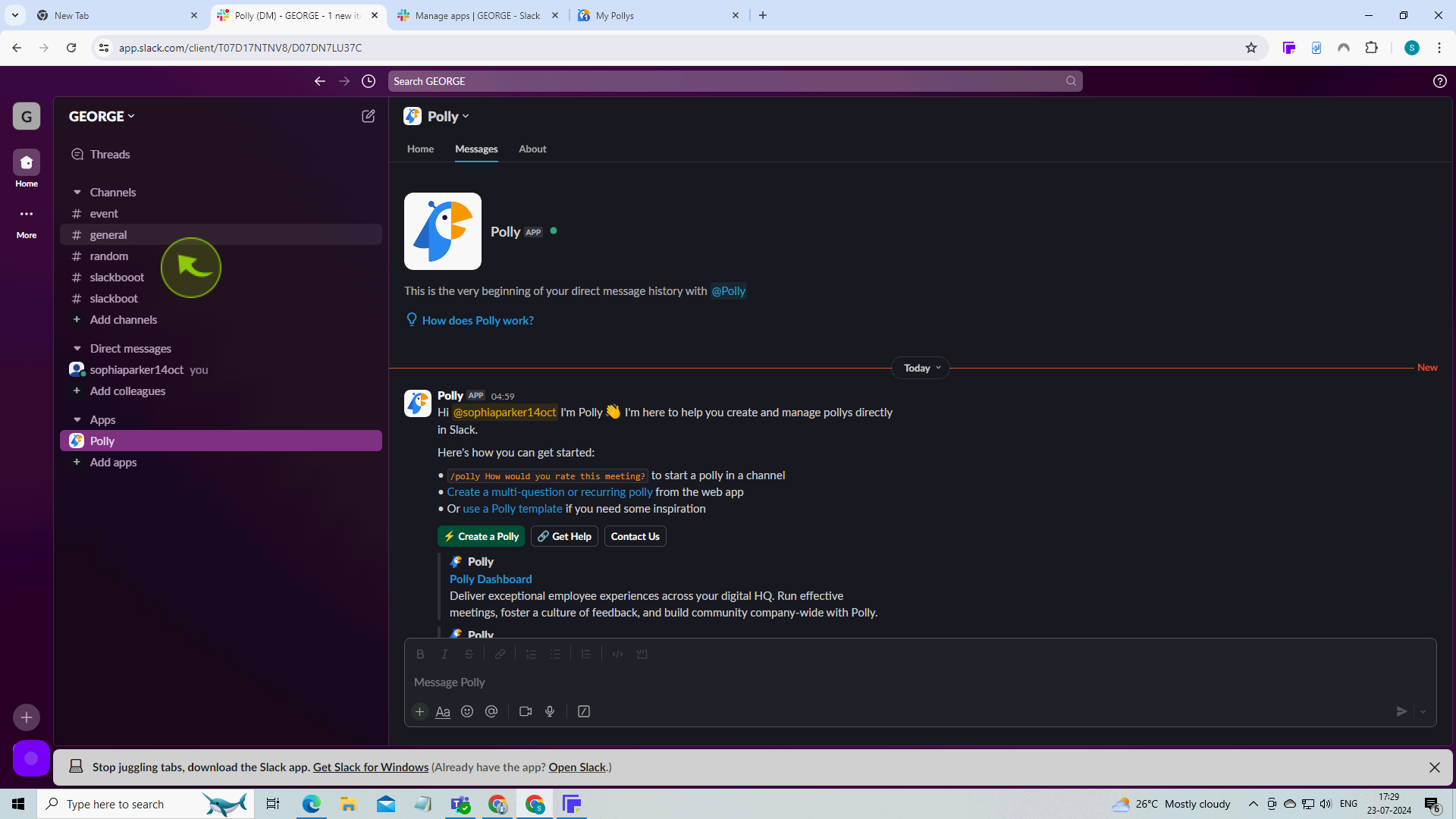Toggle bold formatting in message composer
Screen dimensions: 1456x819
[420, 654]
